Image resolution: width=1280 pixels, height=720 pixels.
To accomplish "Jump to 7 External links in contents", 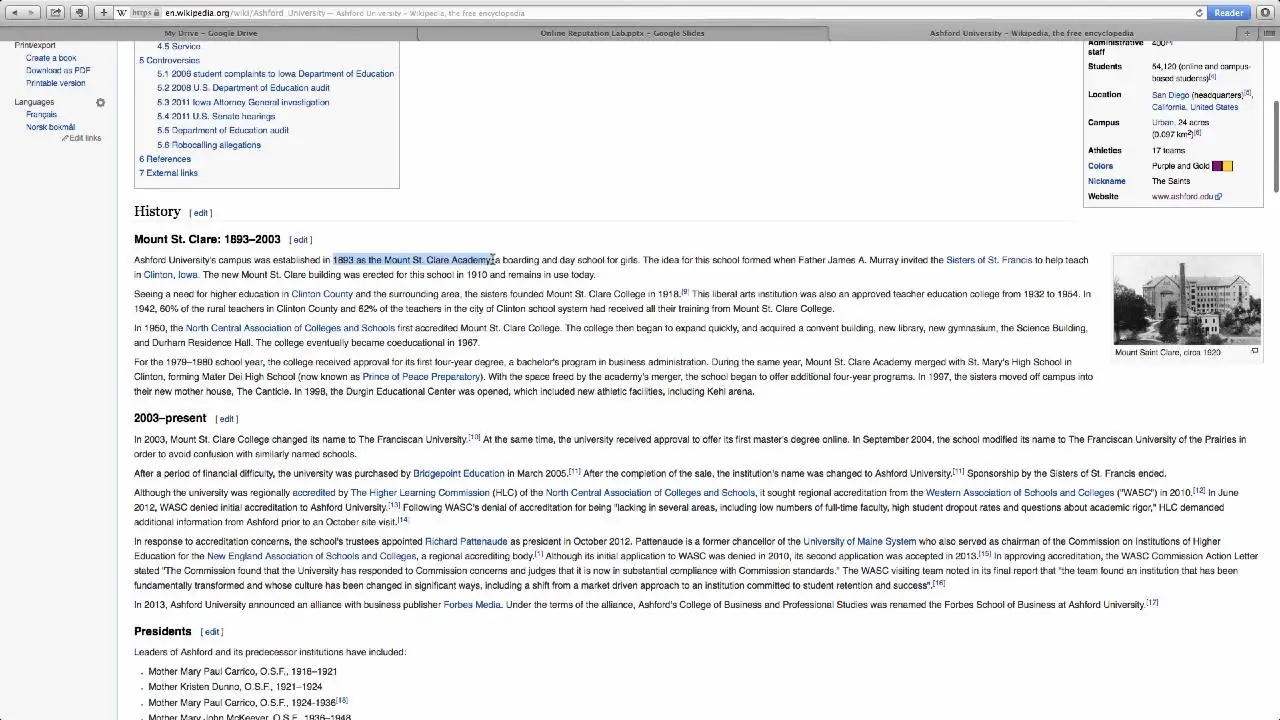I will [168, 173].
